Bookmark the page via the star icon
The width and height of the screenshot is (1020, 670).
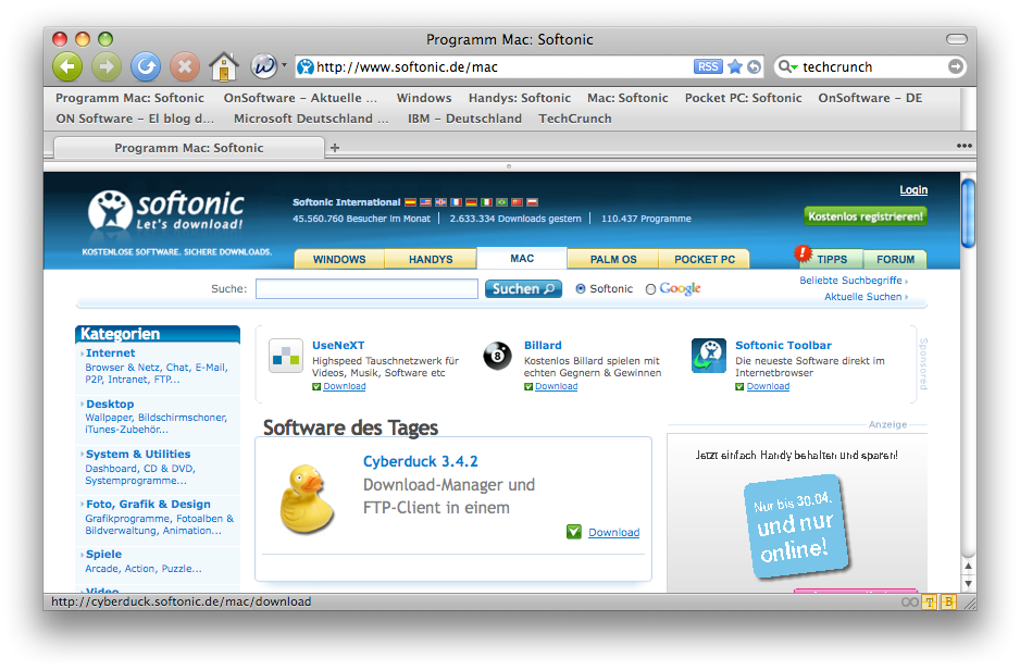point(733,66)
